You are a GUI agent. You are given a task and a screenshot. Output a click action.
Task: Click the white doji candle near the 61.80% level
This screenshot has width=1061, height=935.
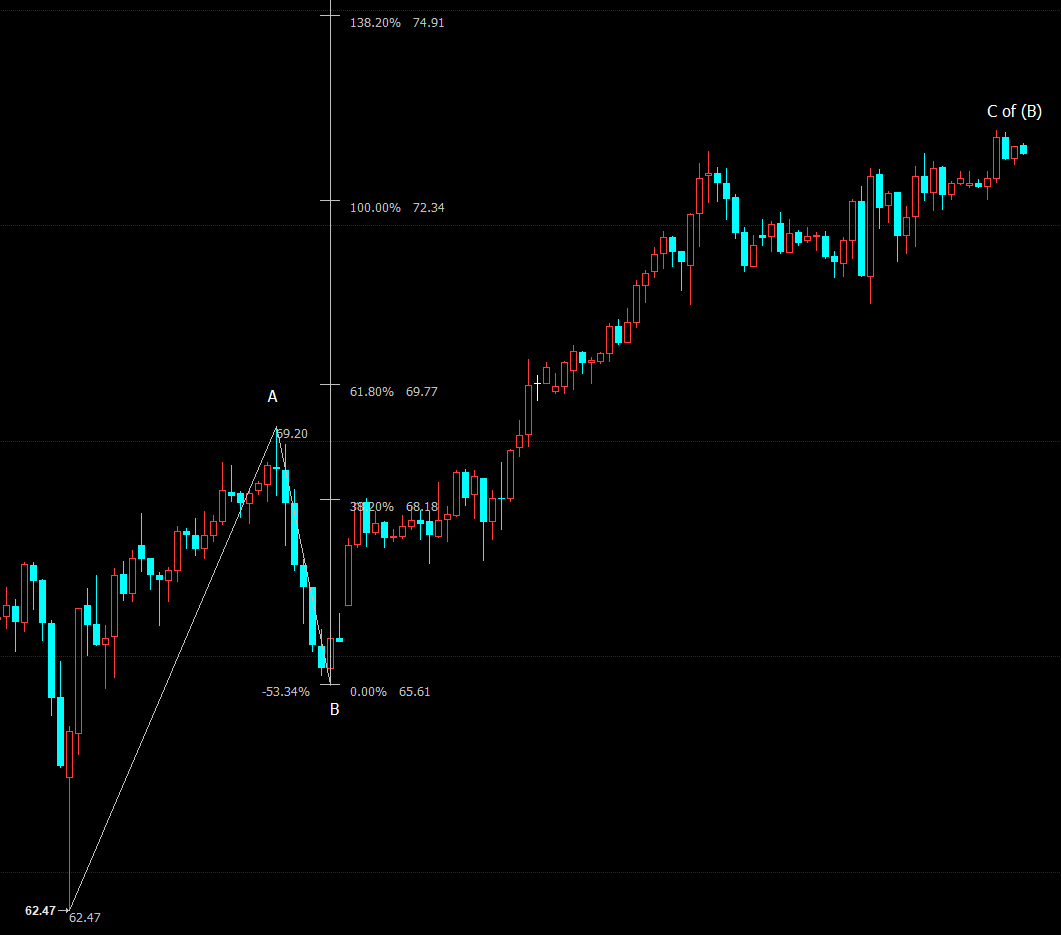537,382
